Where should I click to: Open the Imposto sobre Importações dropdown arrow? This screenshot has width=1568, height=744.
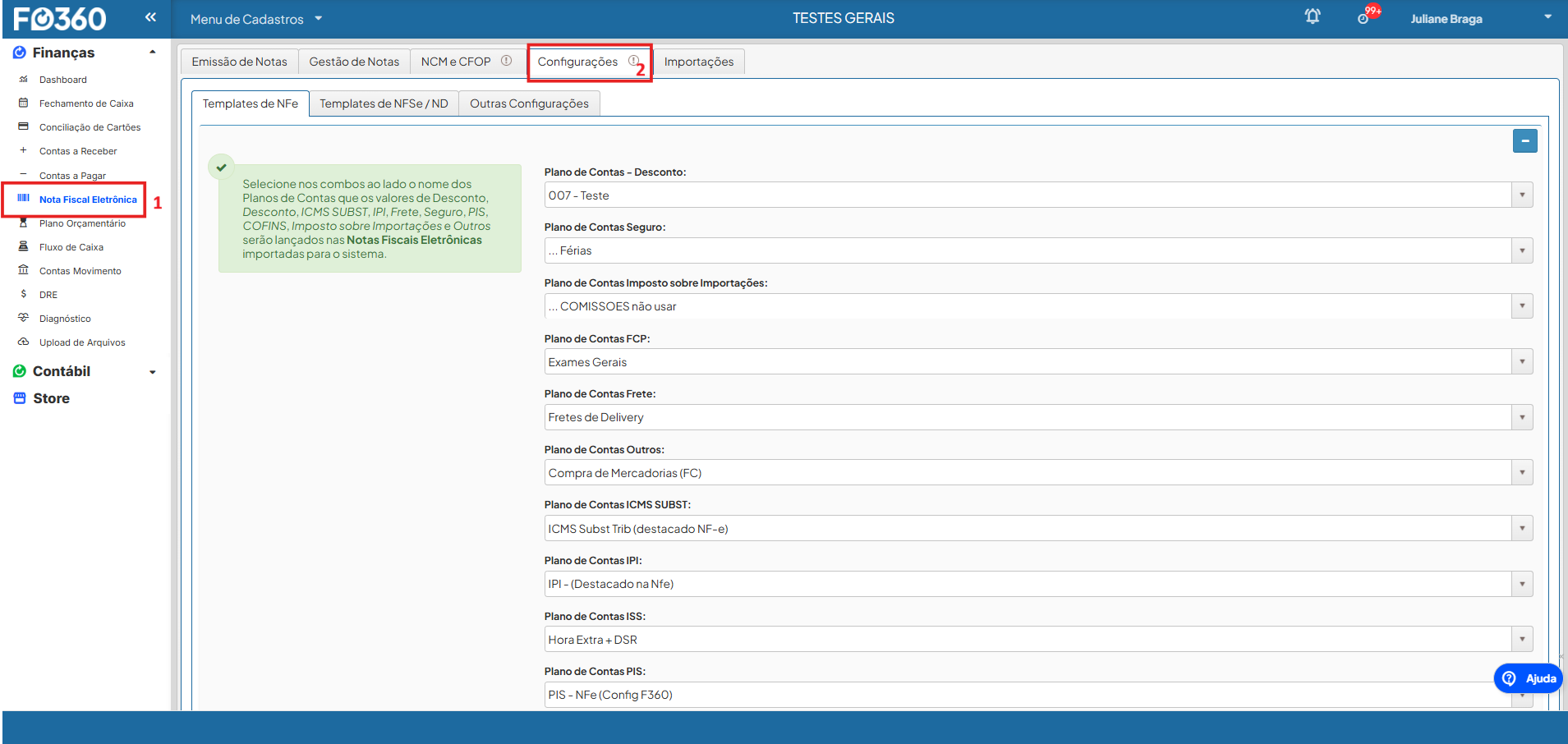click(x=1522, y=306)
